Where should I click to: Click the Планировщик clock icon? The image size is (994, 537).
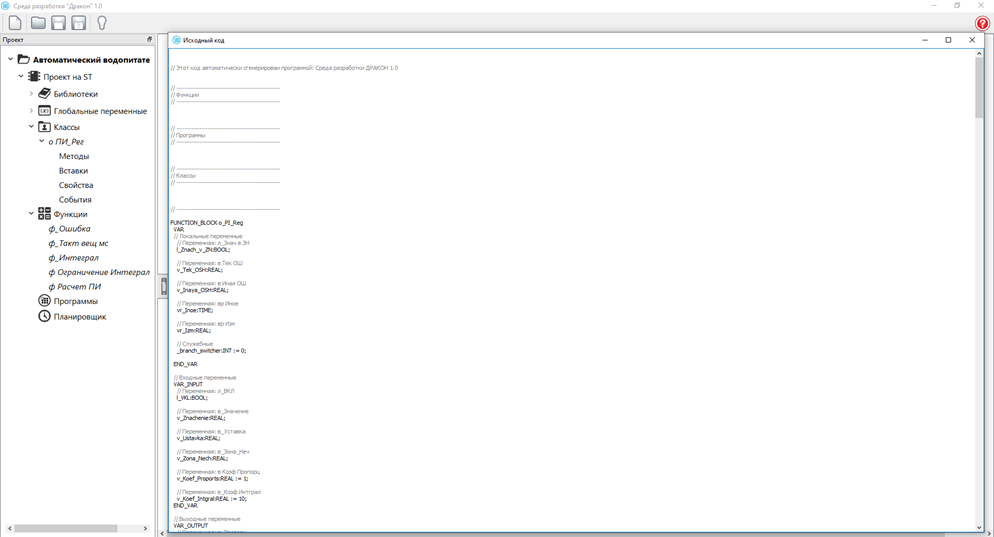pyautogui.click(x=44, y=316)
